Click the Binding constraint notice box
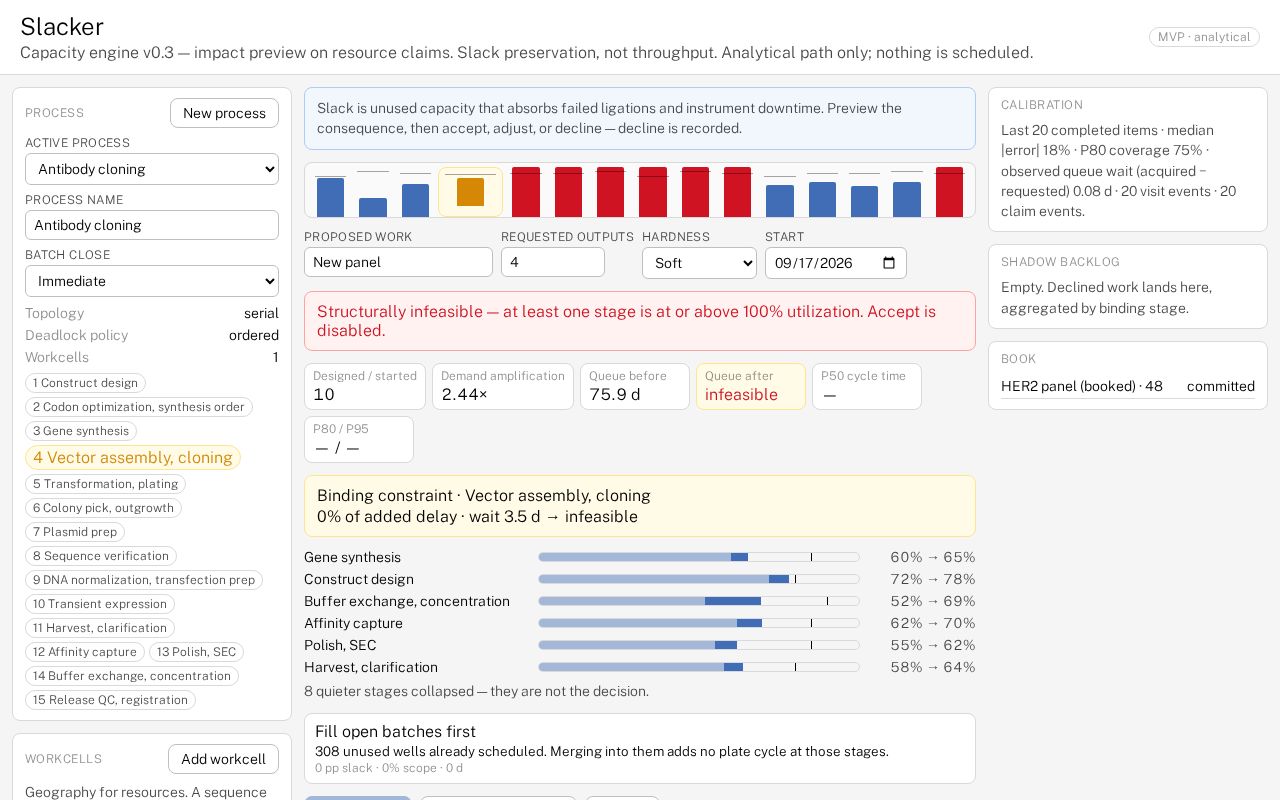The image size is (1280, 800). click(x=640, y=506)
